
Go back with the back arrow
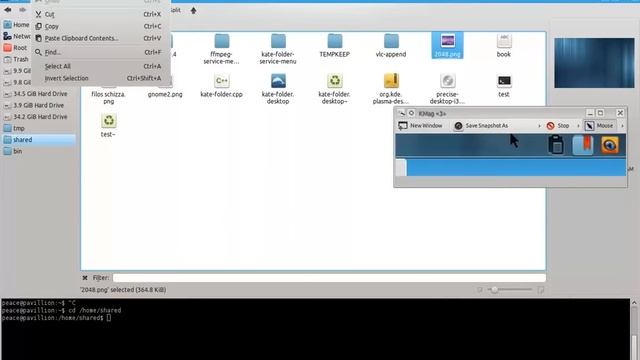tap(8, 10)
